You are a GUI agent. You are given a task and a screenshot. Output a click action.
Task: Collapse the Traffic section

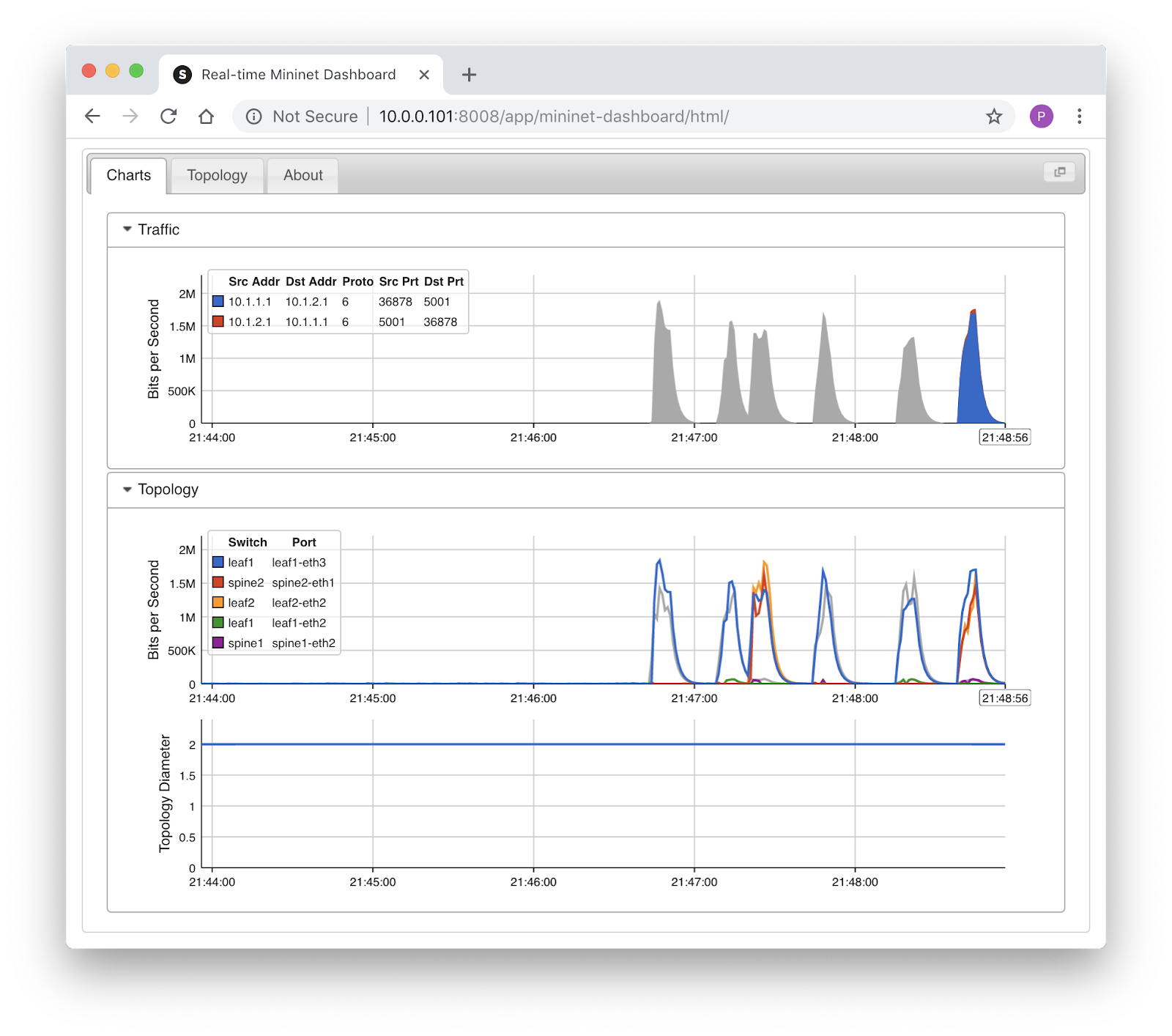point(127,229)
